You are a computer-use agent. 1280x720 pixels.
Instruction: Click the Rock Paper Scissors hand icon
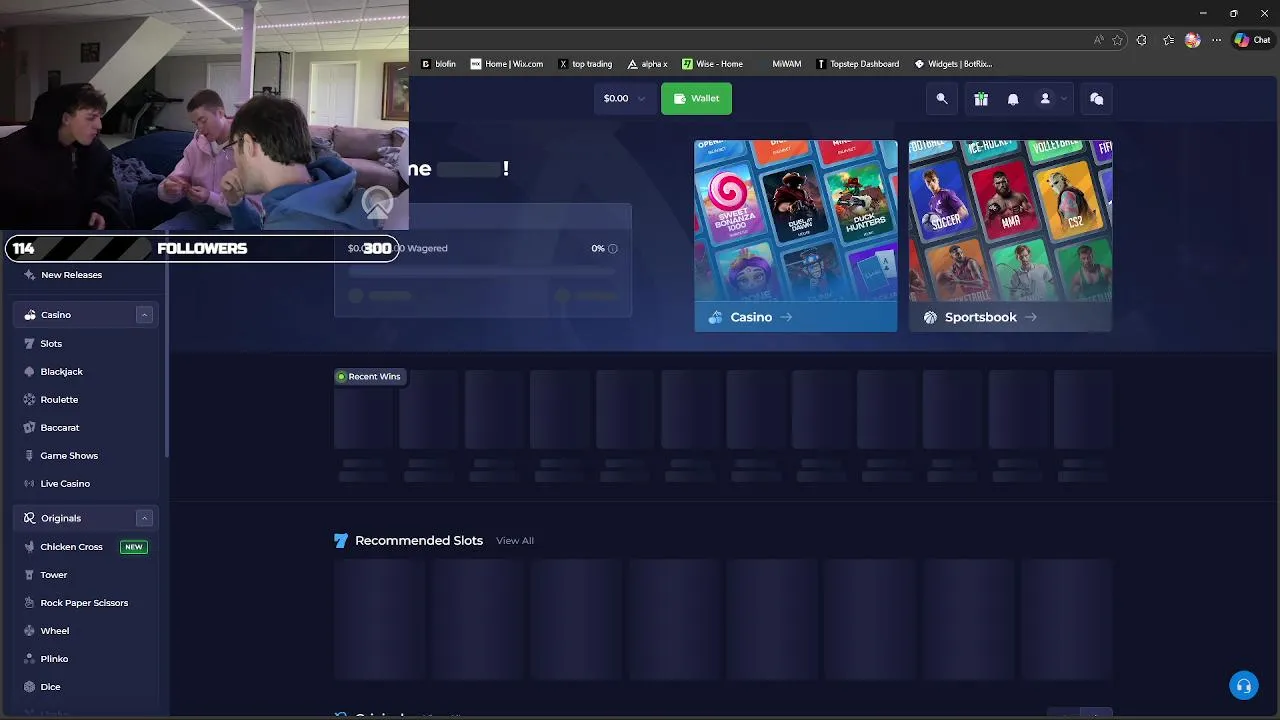tap(29, 603)
